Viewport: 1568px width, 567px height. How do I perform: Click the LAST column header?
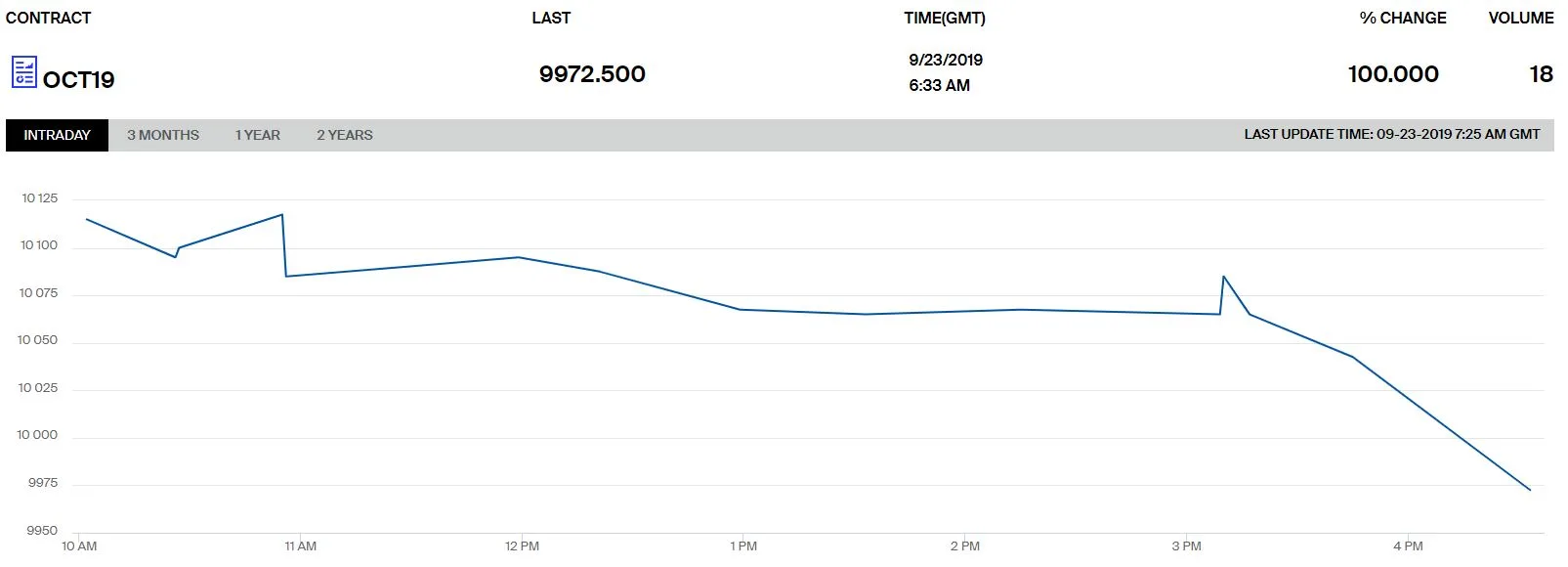[x=551, y=18]
